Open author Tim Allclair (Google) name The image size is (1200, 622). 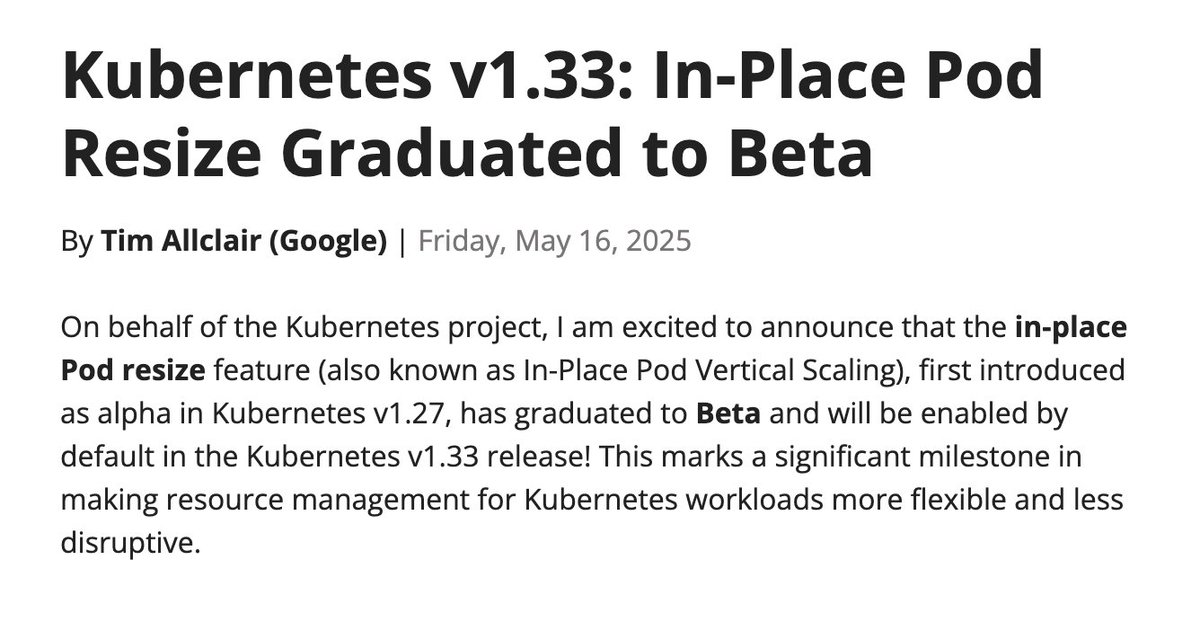244,242
